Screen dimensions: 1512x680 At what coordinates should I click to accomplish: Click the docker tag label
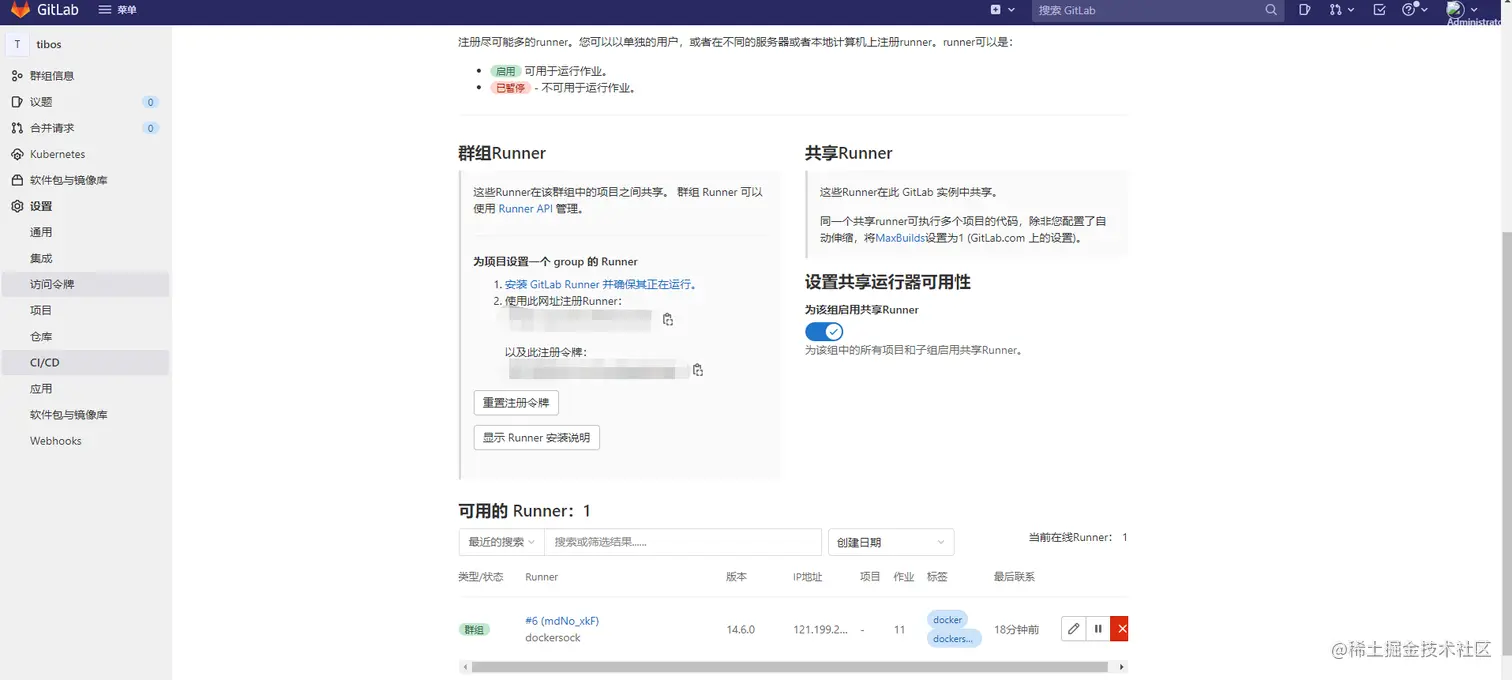pos(947,620)
